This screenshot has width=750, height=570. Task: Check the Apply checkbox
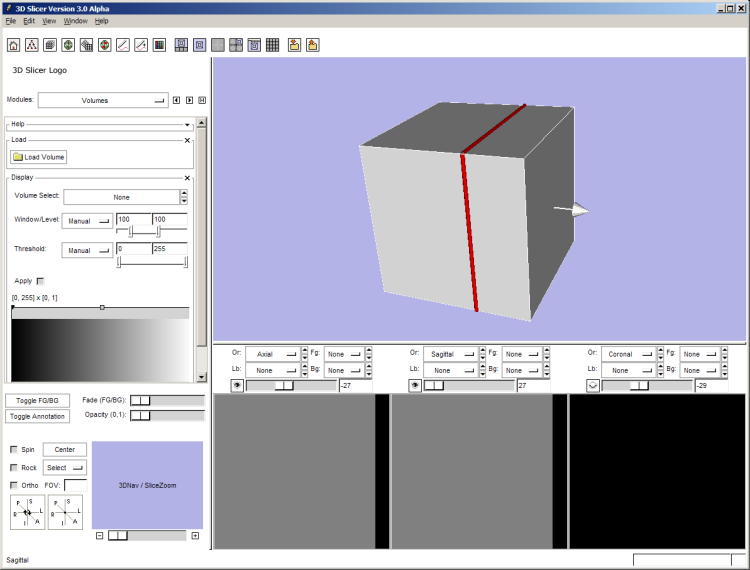point(40,281)
